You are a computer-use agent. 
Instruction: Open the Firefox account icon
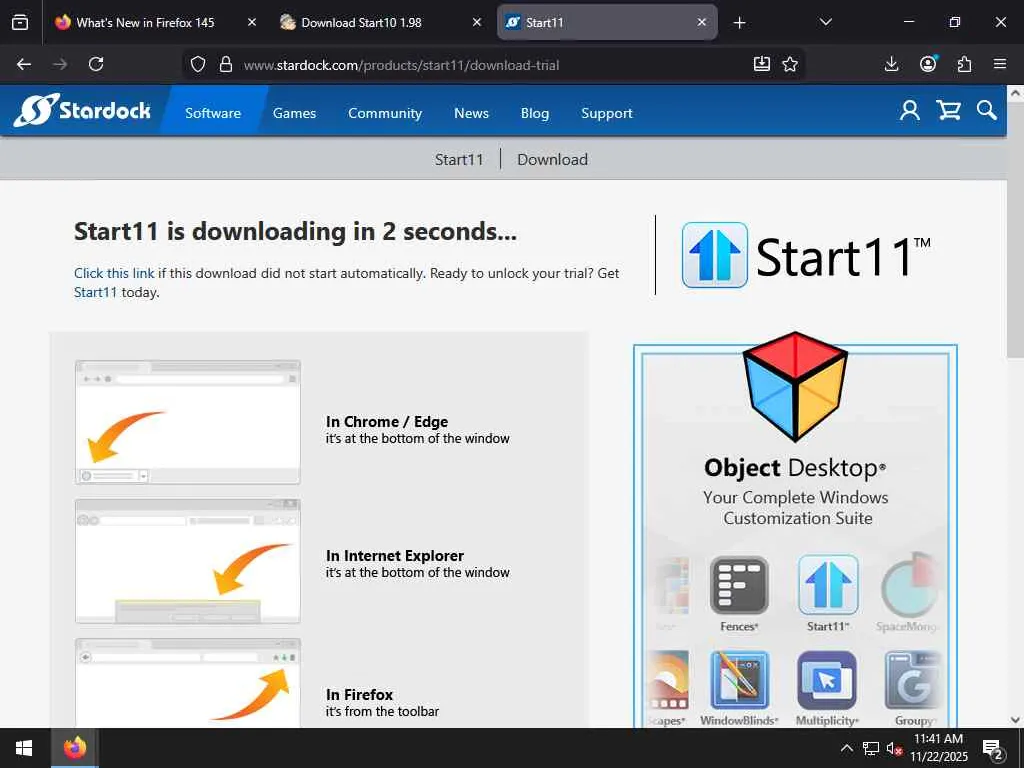coord(928,64)
